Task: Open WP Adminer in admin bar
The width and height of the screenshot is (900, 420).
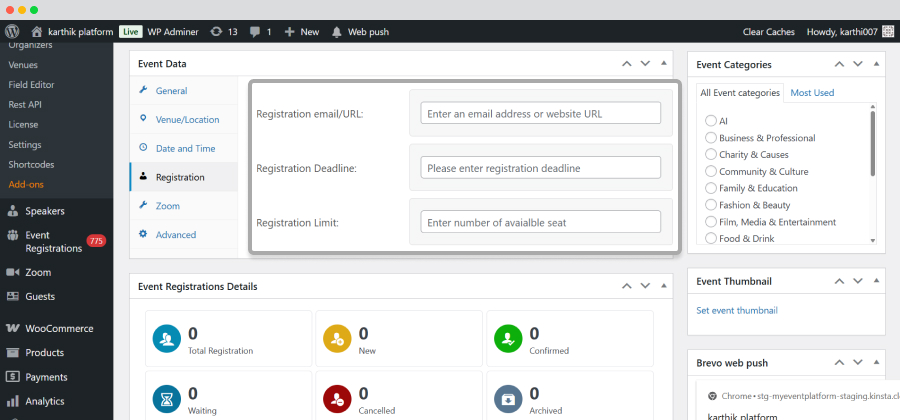Action: (173, 32)
